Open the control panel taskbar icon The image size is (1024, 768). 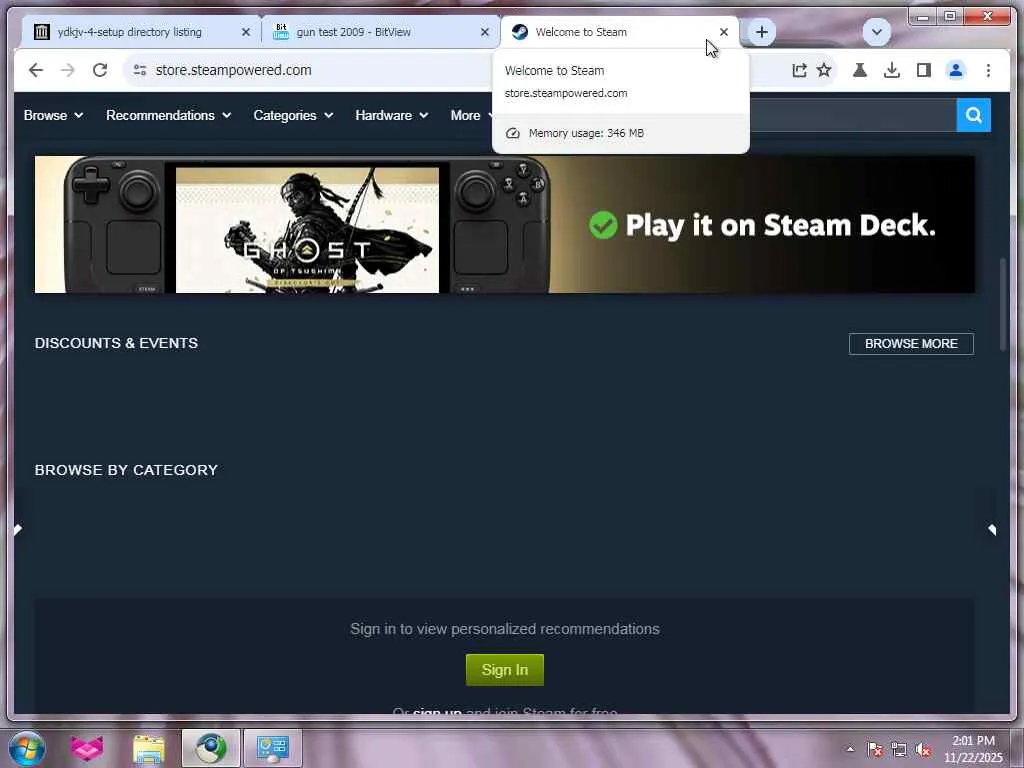273,748
